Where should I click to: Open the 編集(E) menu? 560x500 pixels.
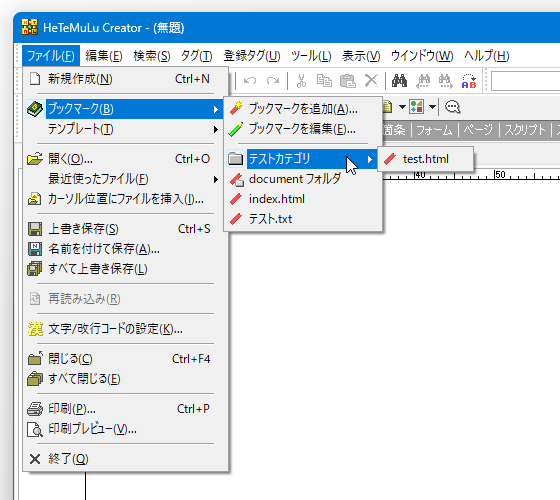pyautogui.click(x=104, y=56)
